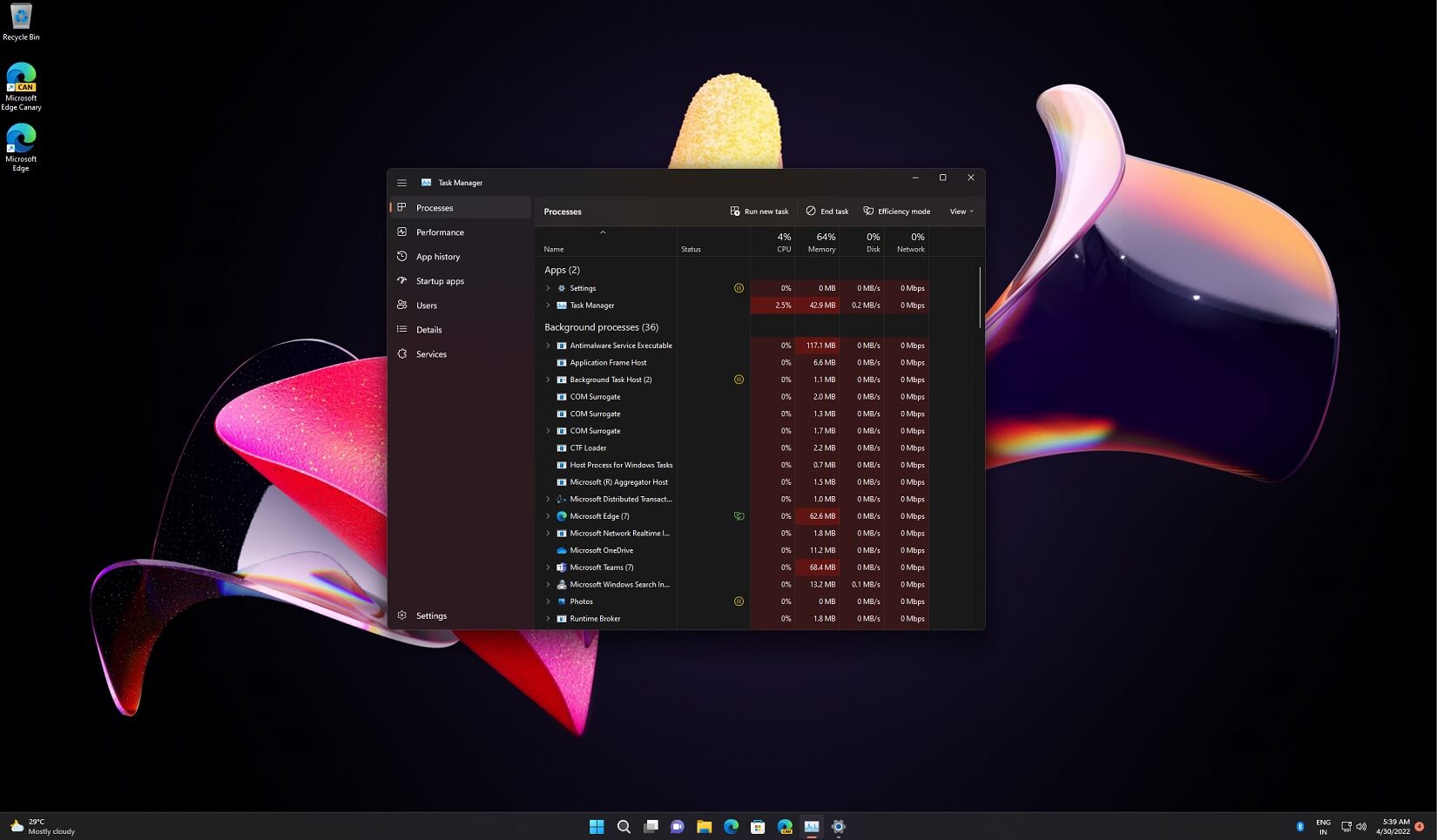Click the leaf icon beside Microsoft Edge
This screenshot has height=840, width=1437.
coord(739,515)
